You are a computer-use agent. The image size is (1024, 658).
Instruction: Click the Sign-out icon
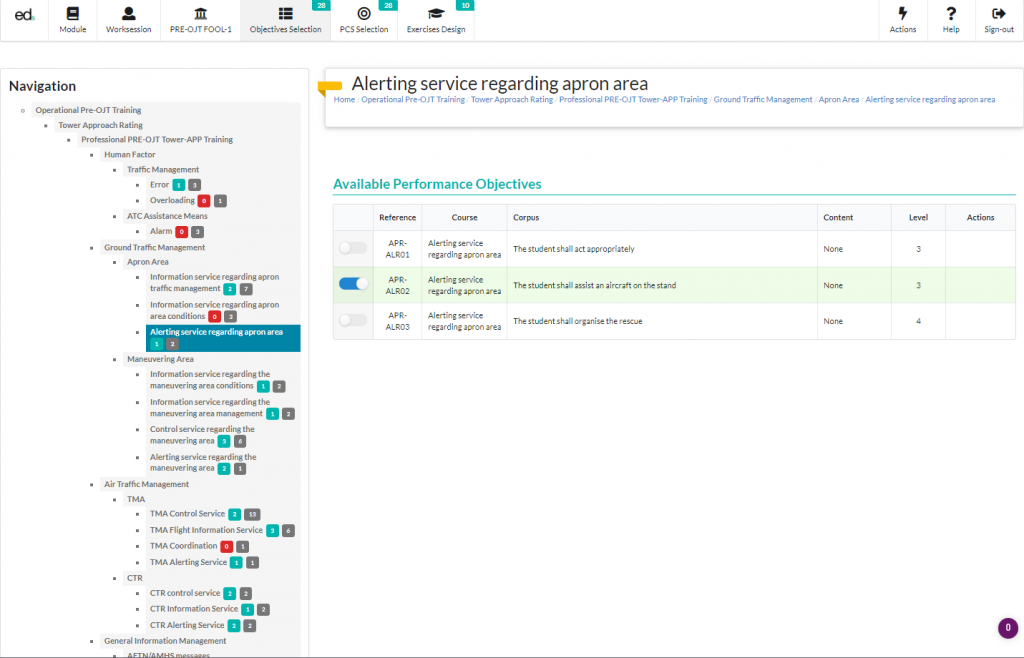999,14
